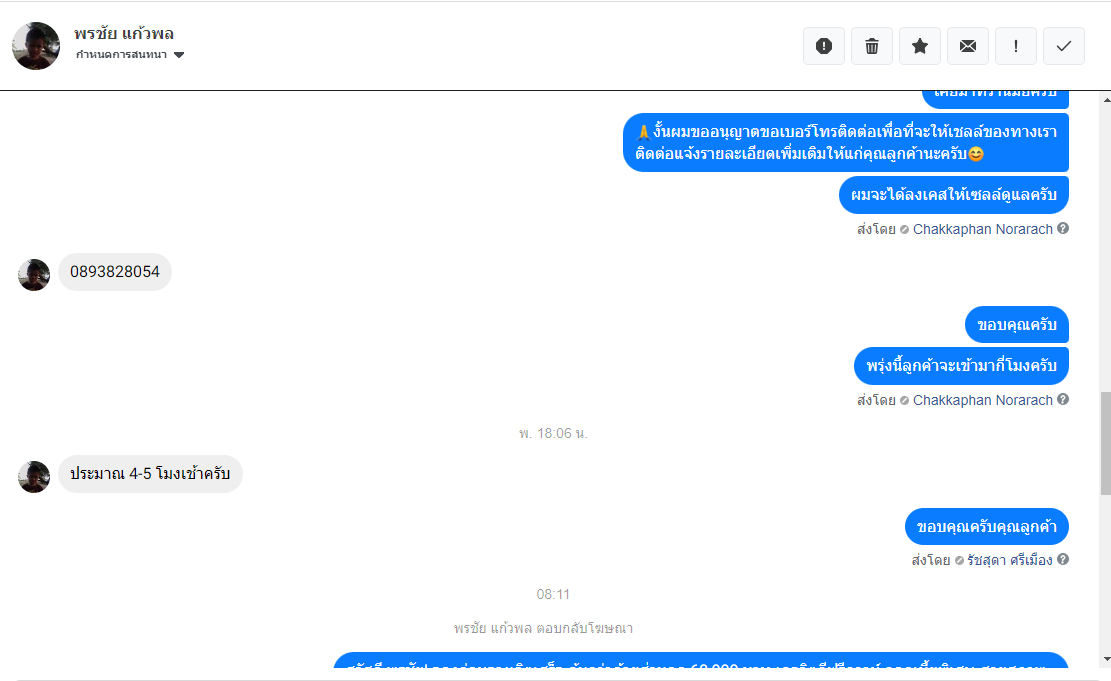Click the help icon beside the first Chakkaphan Norarach
1111x681 pixels.
tap(1063, 228)
